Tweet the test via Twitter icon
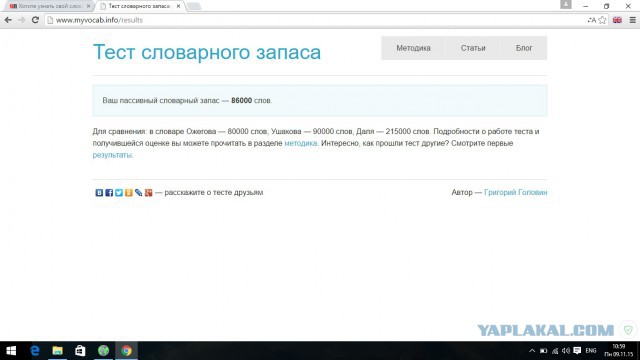This screenshot has height=360, width=640. tap(119, 193)
